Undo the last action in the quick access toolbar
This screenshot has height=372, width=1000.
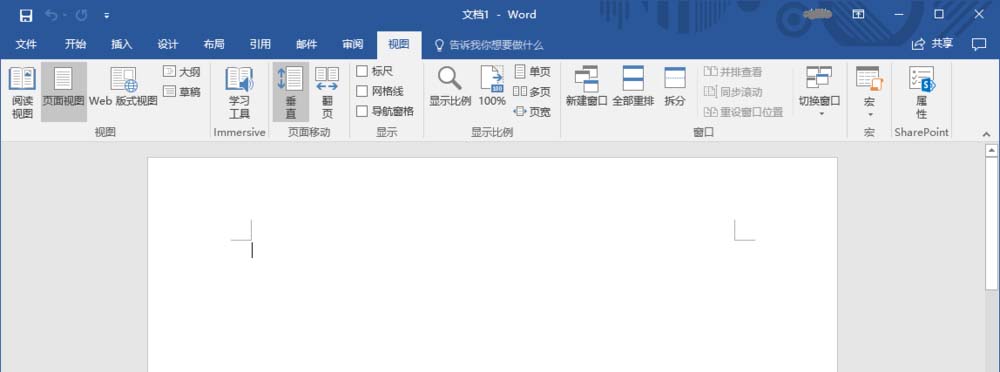51,15
